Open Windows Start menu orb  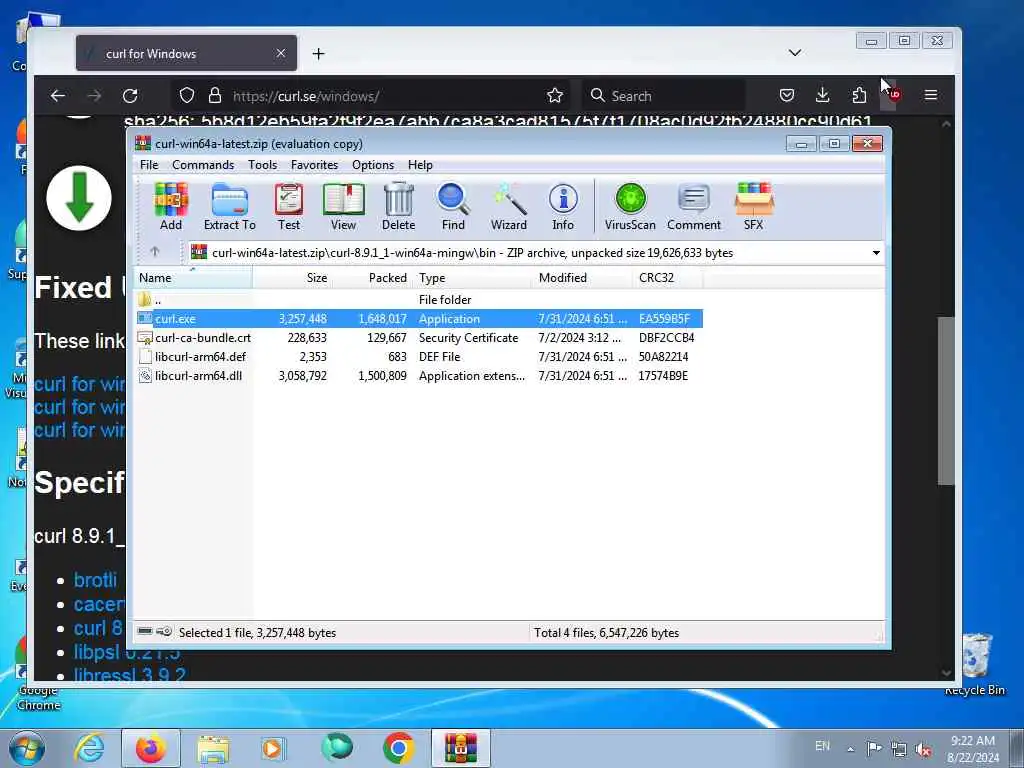click(27, 748)
